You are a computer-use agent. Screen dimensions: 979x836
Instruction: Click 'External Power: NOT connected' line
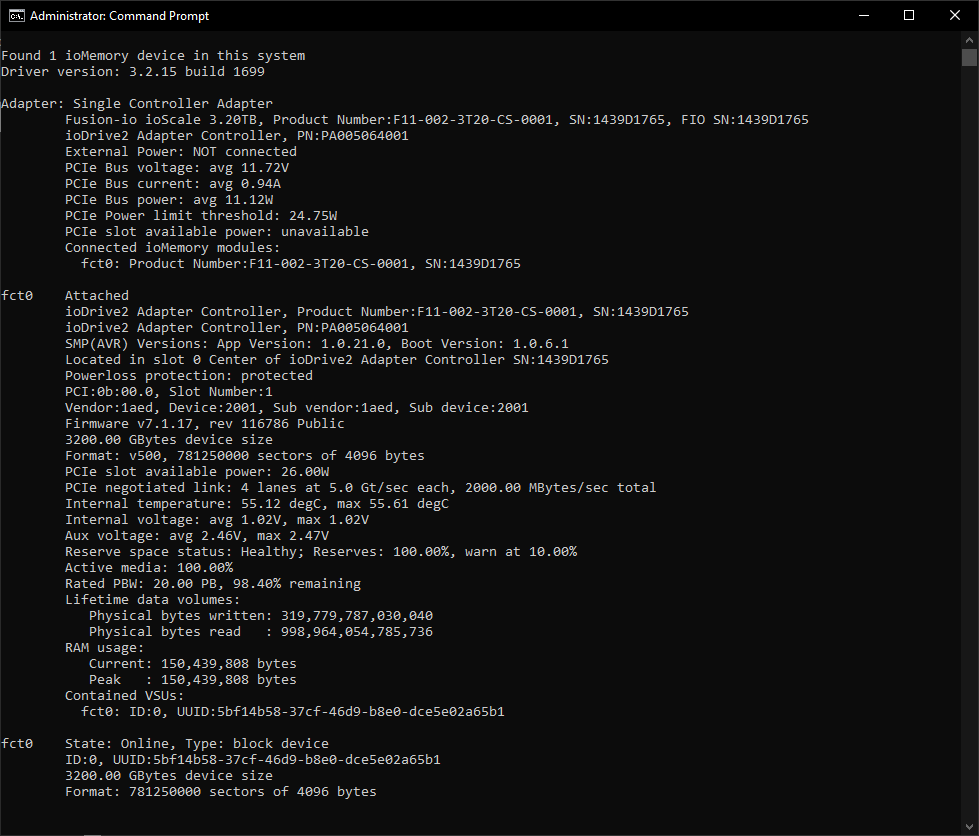pos(180,152)
